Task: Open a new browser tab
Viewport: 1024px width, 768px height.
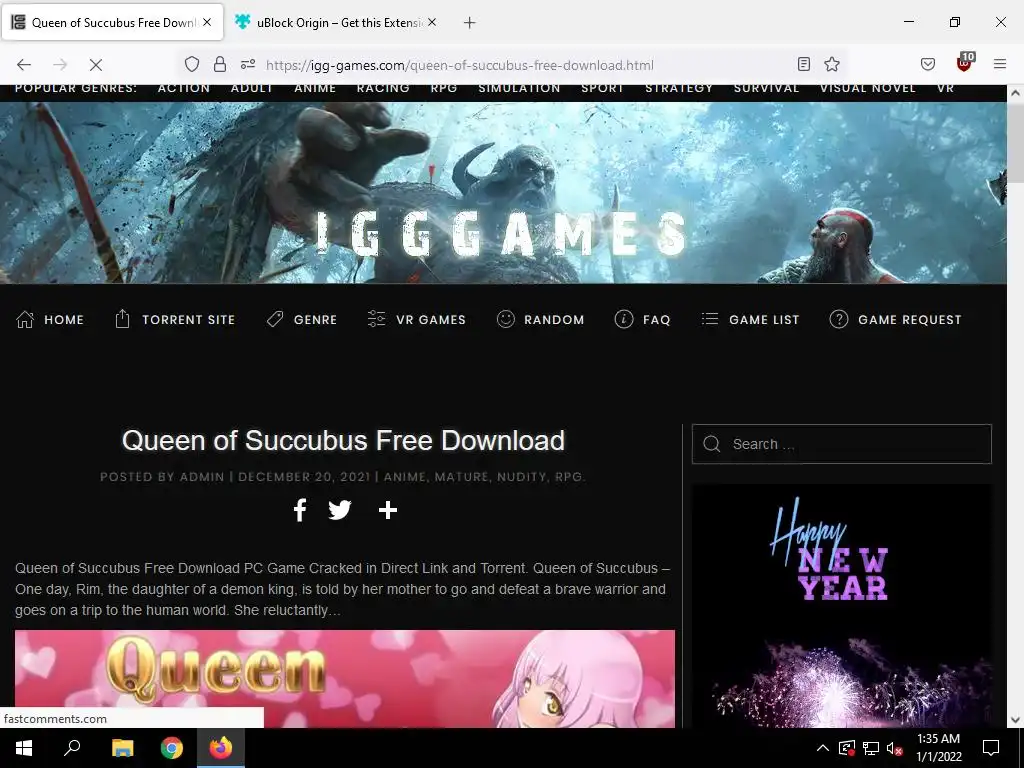Action: click(469, 23)
